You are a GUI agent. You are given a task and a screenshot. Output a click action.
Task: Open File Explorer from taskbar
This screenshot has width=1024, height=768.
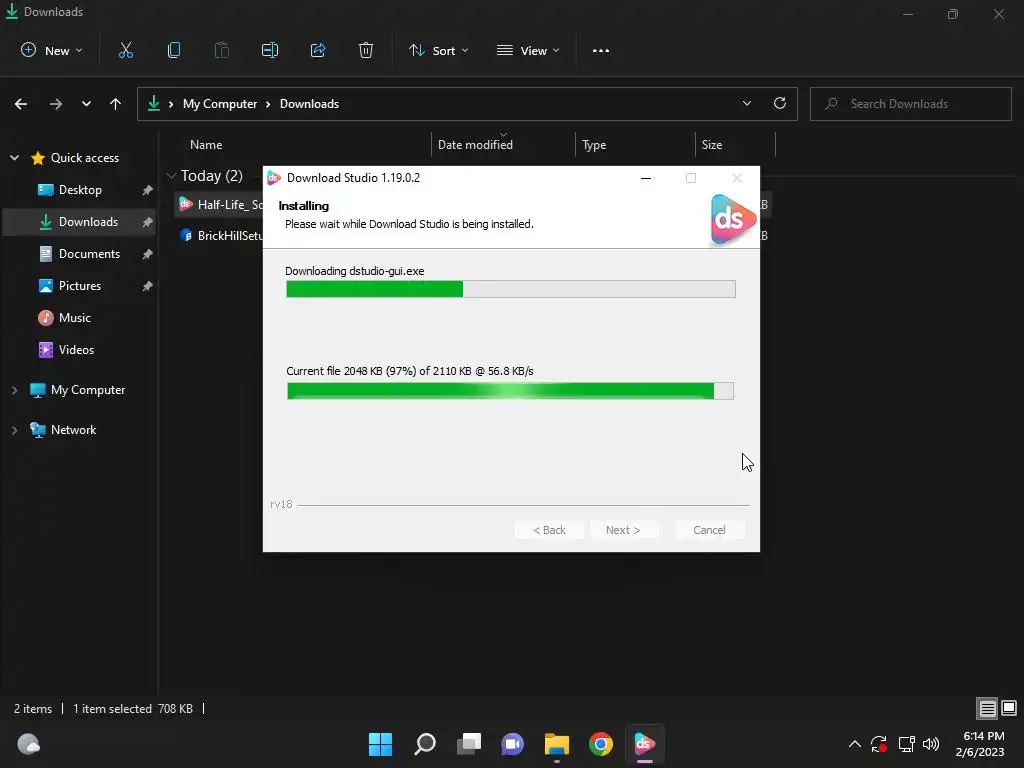pos(557,744)
